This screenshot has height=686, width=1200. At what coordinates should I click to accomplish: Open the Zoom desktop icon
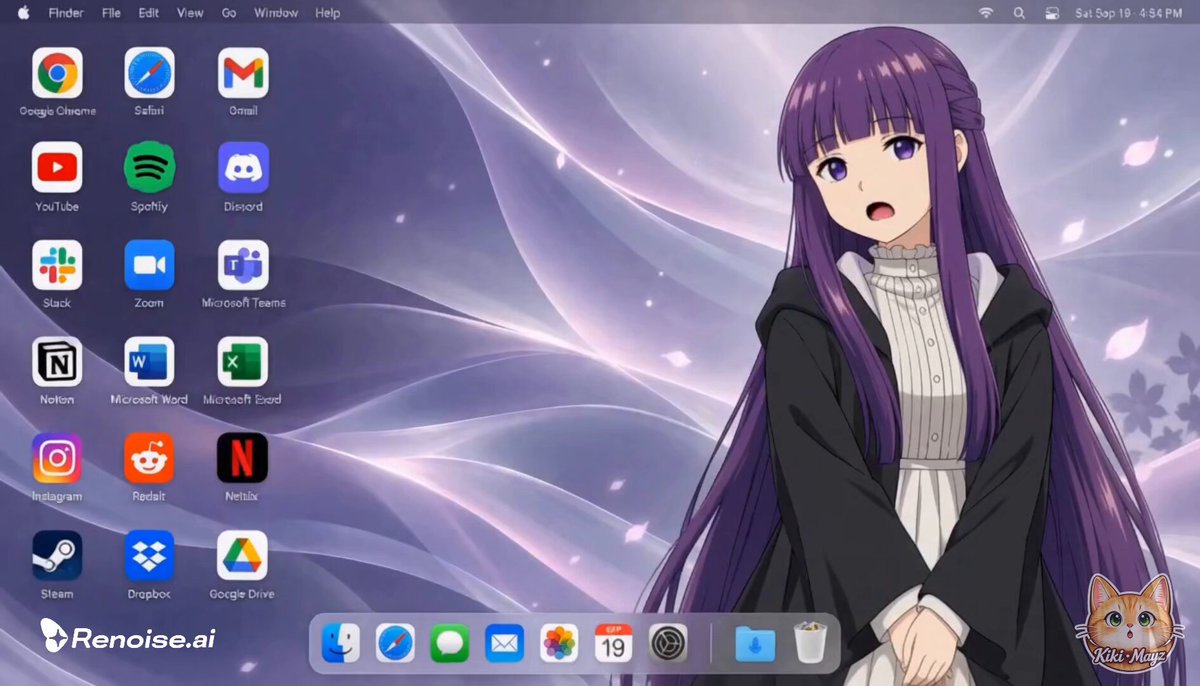149,264
